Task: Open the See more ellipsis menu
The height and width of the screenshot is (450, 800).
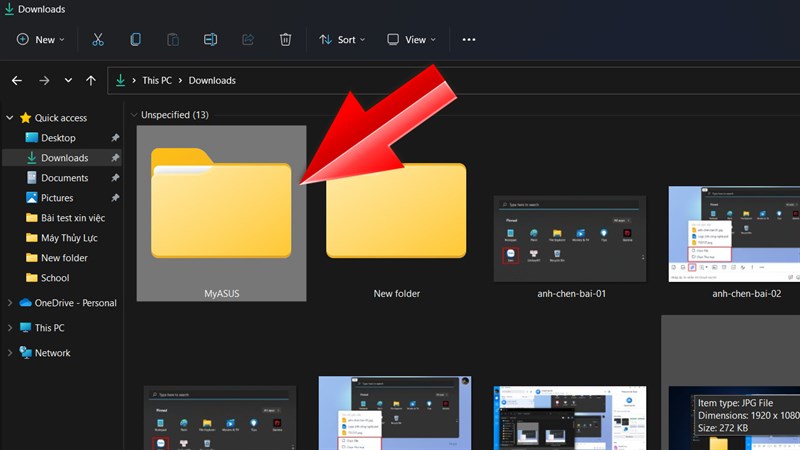Action: coord(469,39)
